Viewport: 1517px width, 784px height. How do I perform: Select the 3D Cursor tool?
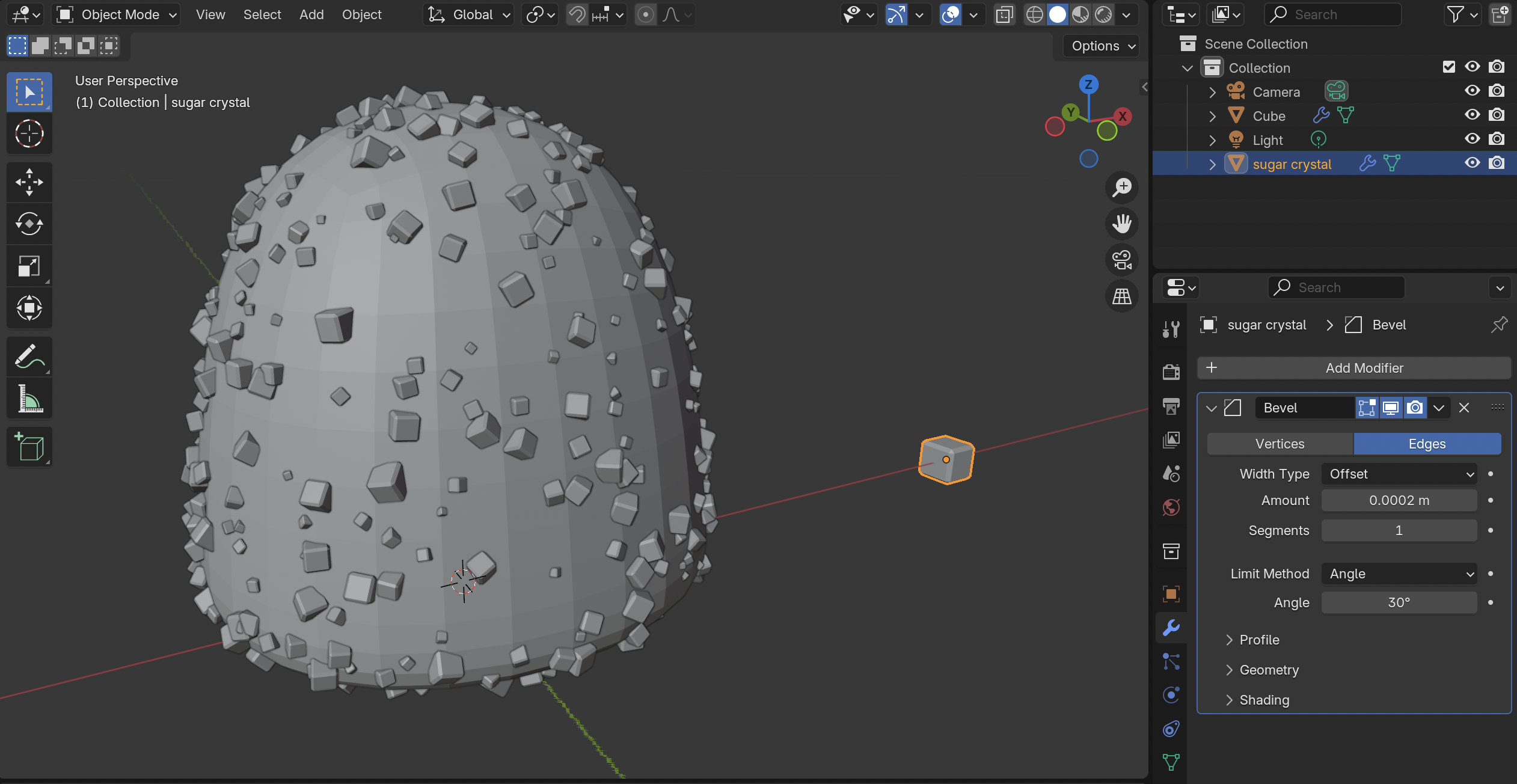point(29,133)
